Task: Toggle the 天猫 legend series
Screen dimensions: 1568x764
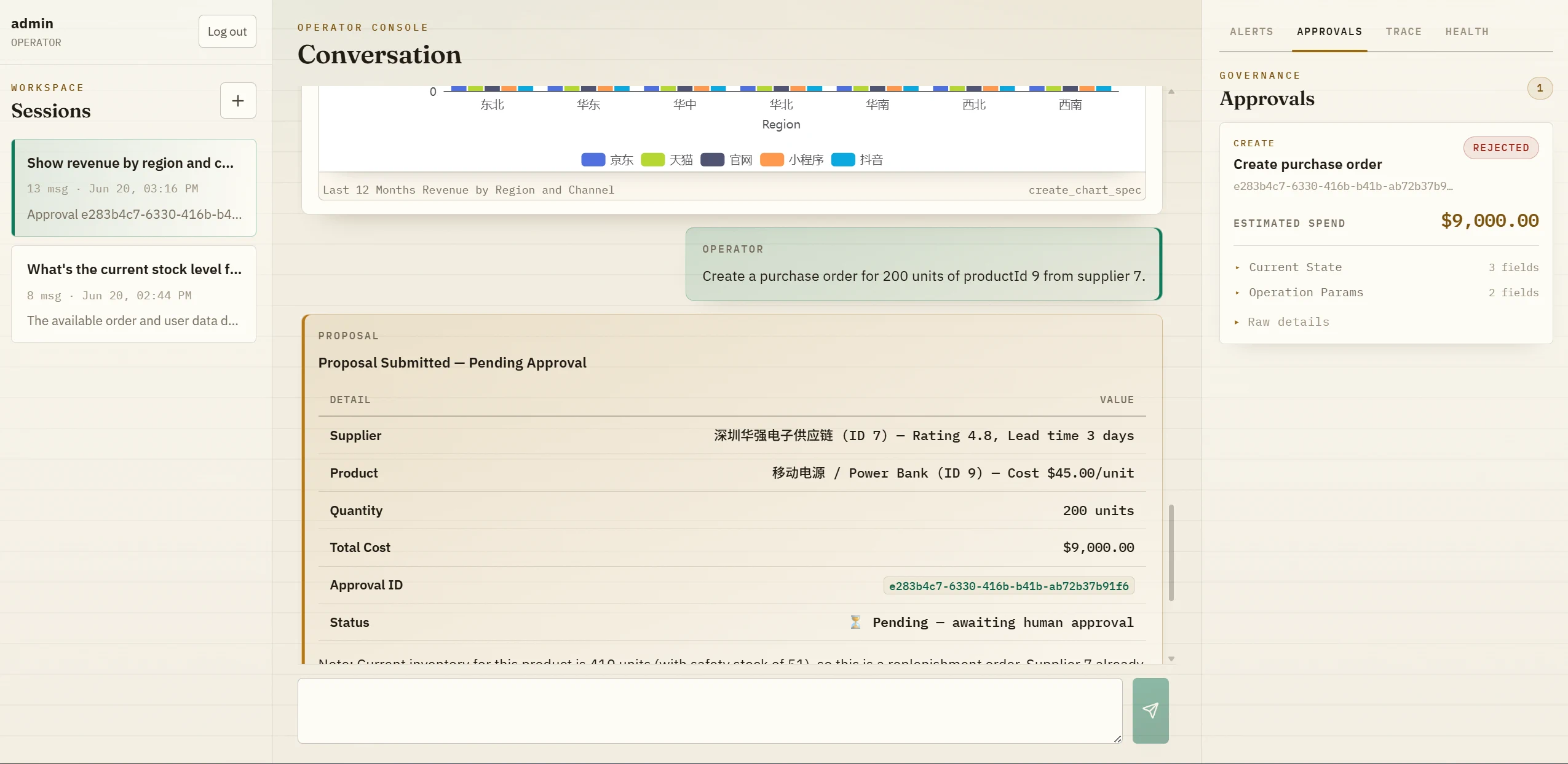Action: click(x=667, y=160)
